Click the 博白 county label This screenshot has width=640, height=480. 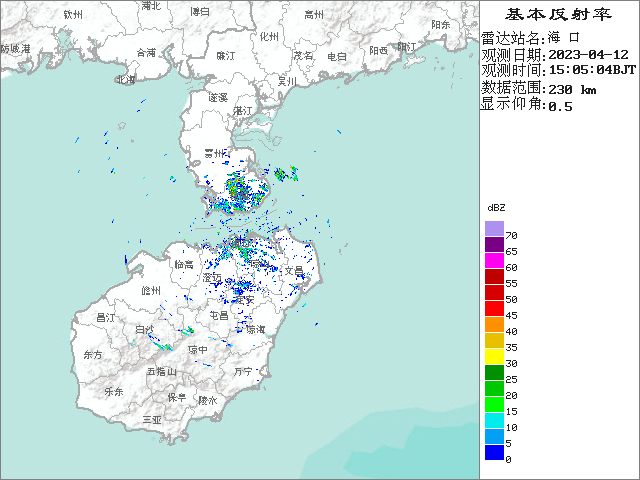[200, 12]
